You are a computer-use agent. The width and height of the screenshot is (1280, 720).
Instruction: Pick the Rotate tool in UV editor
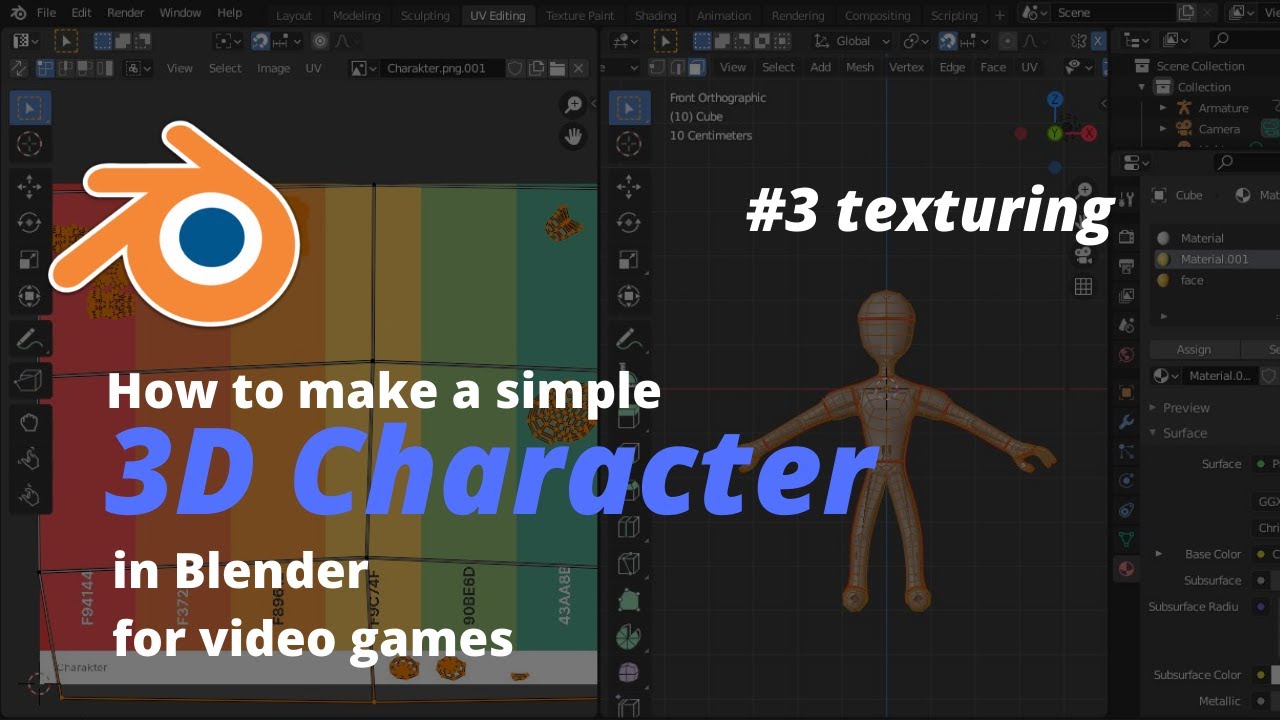tap(30, 223)
